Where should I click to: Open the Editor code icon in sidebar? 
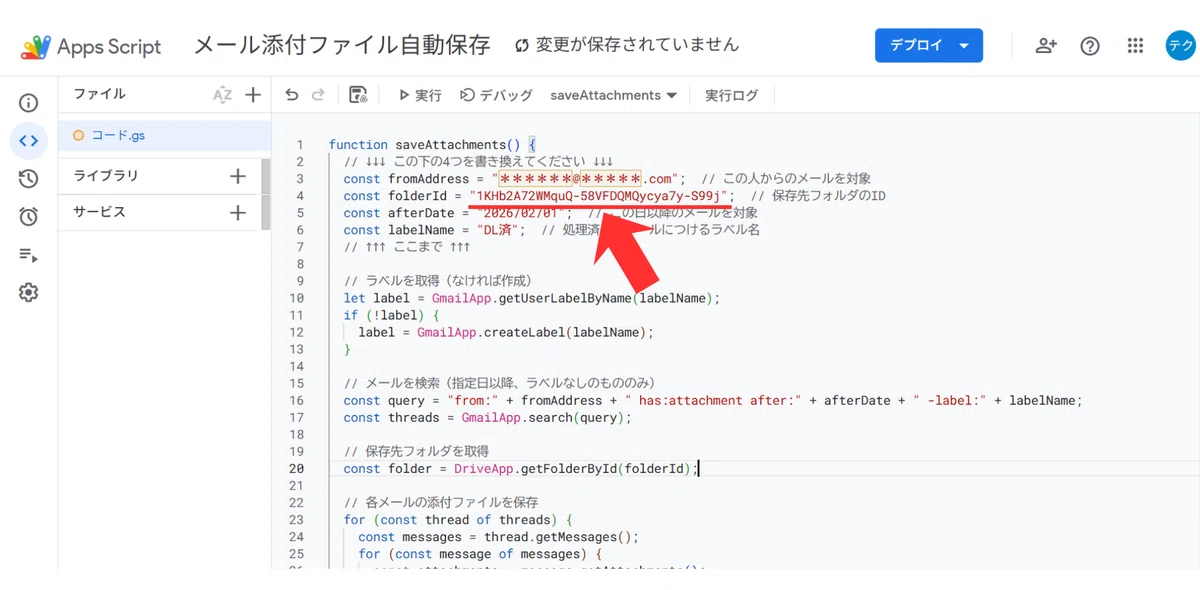point(28,141)
